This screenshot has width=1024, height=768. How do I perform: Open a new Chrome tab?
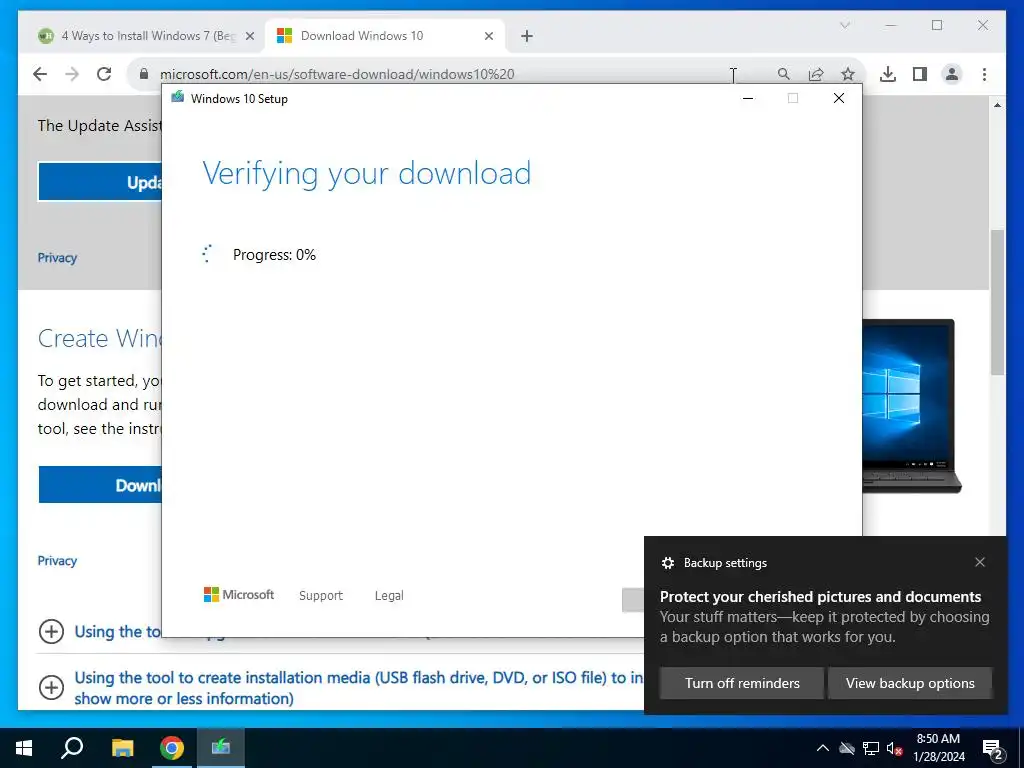point(527,36)
